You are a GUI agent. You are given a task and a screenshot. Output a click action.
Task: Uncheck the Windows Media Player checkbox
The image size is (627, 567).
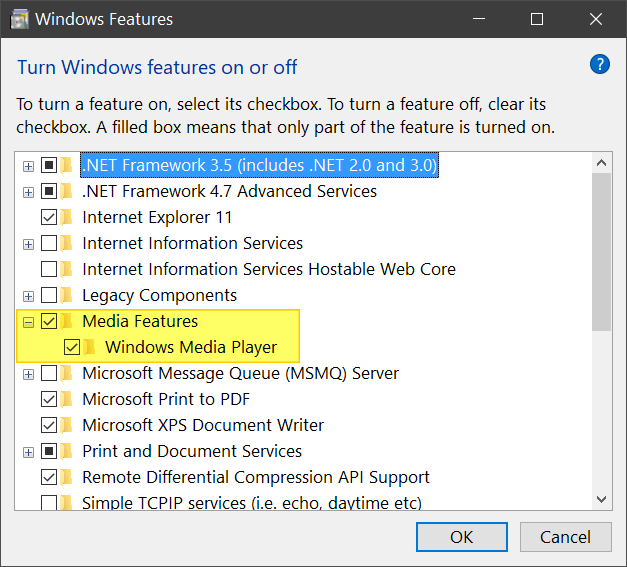pyautogui.click(x=72, y=347)
